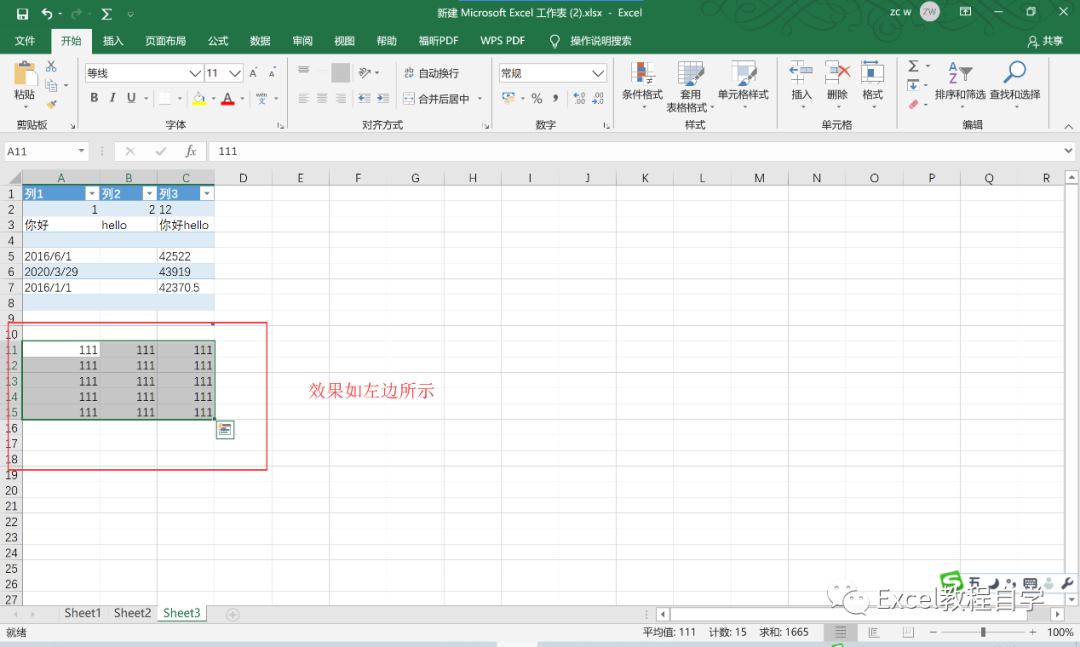Click 合并后居中 button
The width and height of the screenshot is (1080, 647).
point(437,99)
